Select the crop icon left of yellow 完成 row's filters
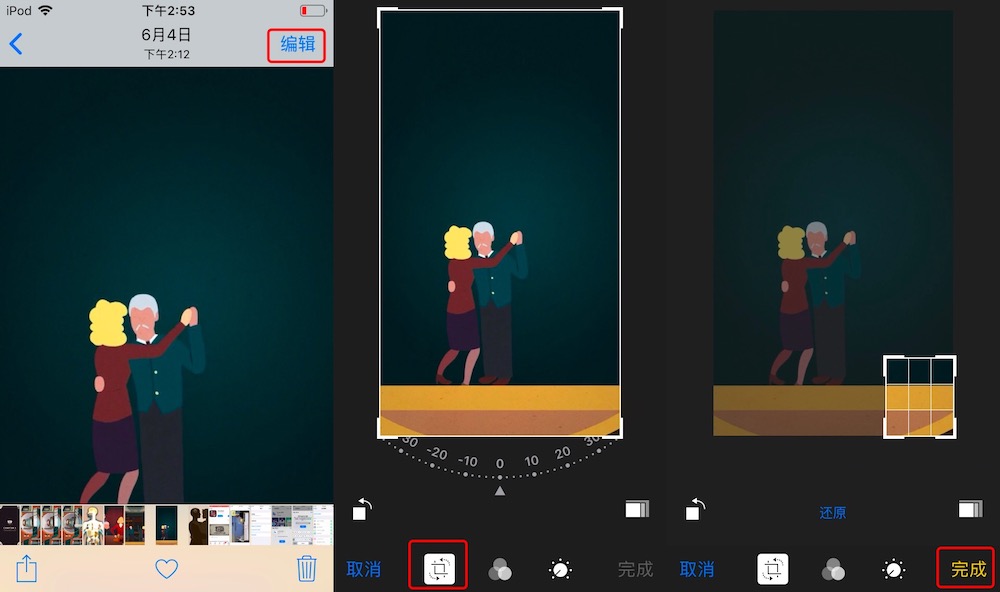Viewport: 1000px width, 592px height. [772, 569]
